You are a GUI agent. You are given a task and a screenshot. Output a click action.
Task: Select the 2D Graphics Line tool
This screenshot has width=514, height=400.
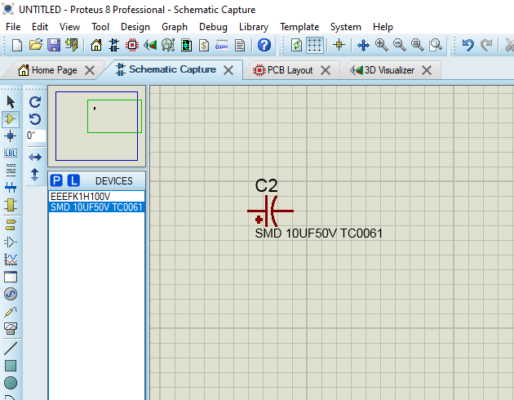point(10,348)
